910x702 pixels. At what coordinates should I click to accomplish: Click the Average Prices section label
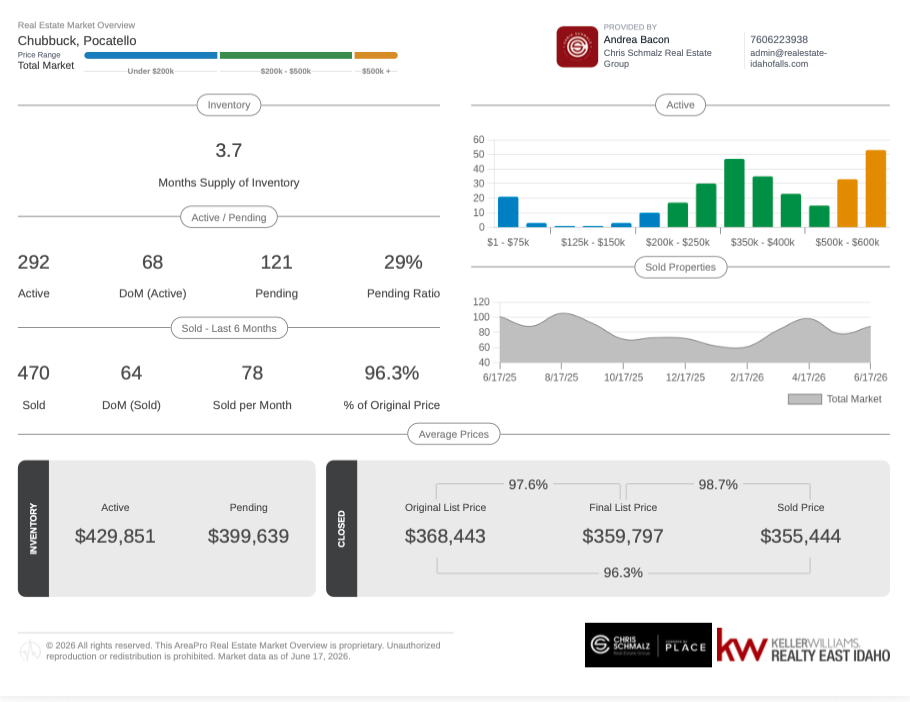[x=454, y=435]
